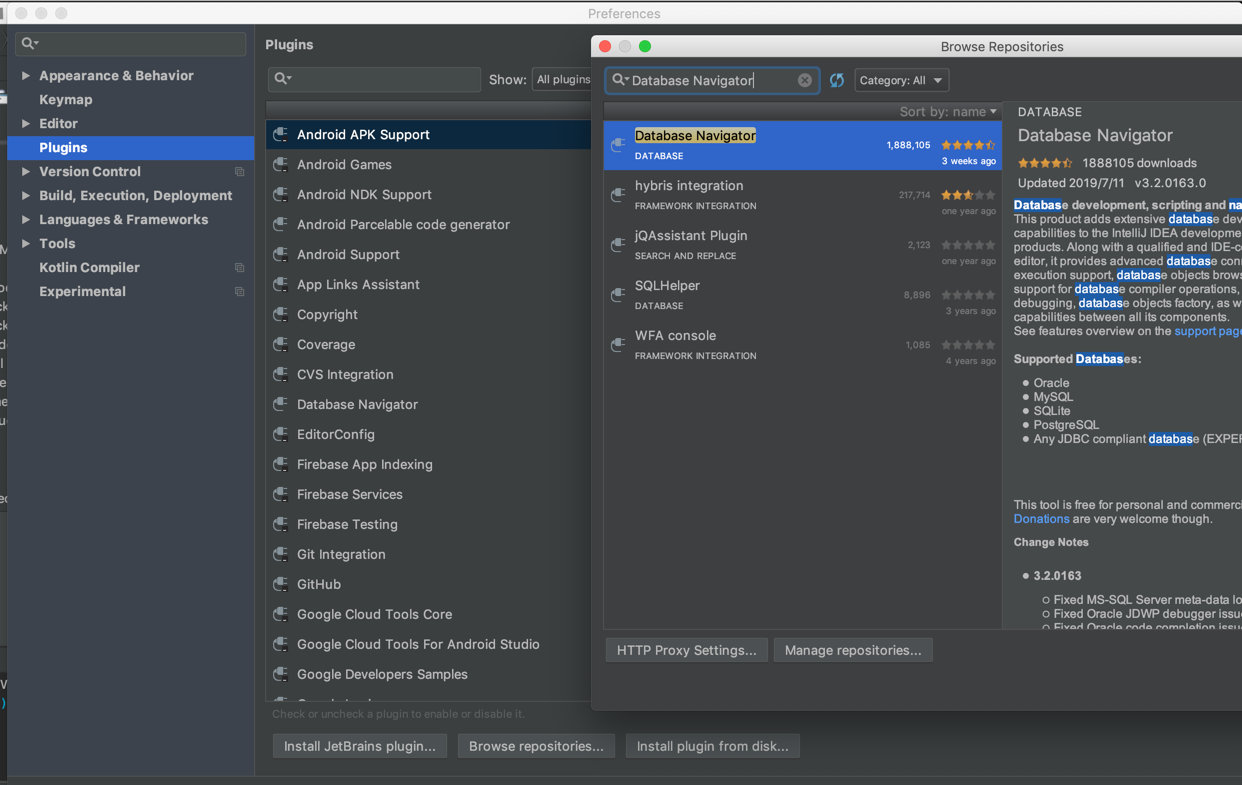Select Experimental in the Preferences sidebar

[x=82, y=292]
